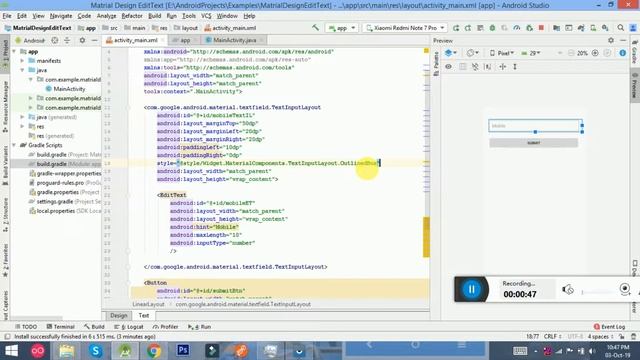Hide the Preview panel with minus icon

coord(623,40)
